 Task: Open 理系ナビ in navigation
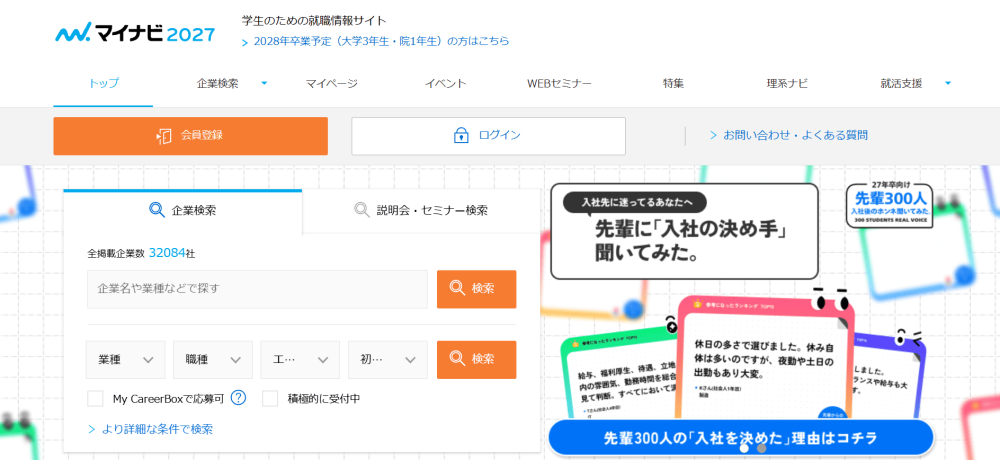[787, 84]
